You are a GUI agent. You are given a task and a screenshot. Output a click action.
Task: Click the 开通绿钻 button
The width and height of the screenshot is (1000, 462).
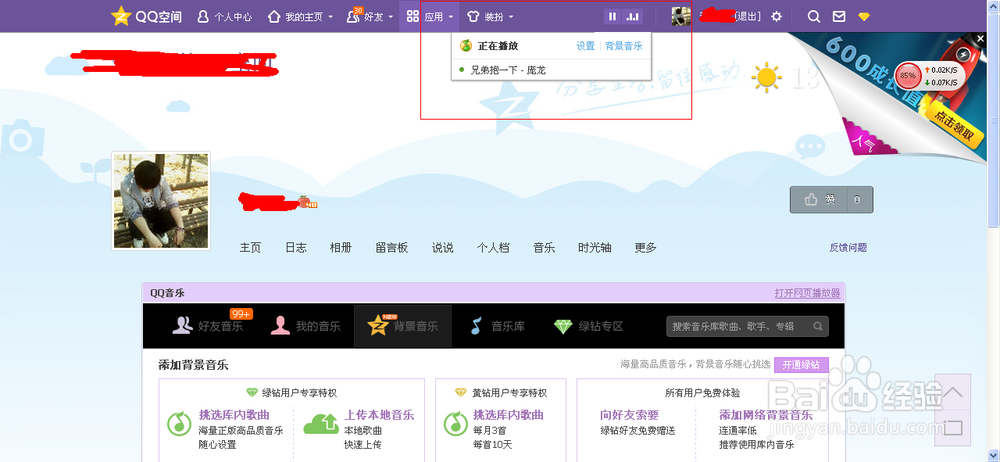coord(802,366)
